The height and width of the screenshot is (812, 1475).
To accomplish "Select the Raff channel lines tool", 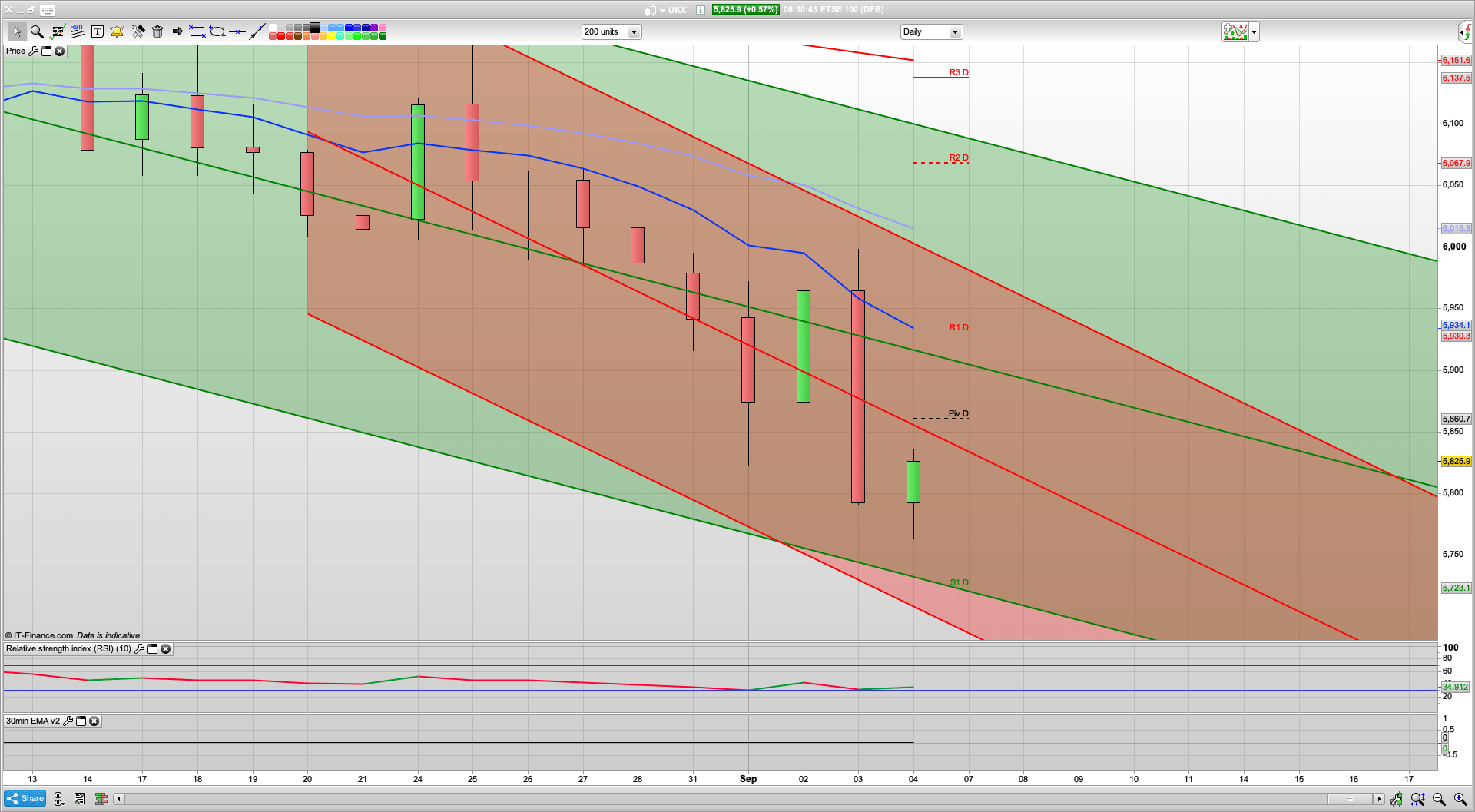I will [77, 31].
